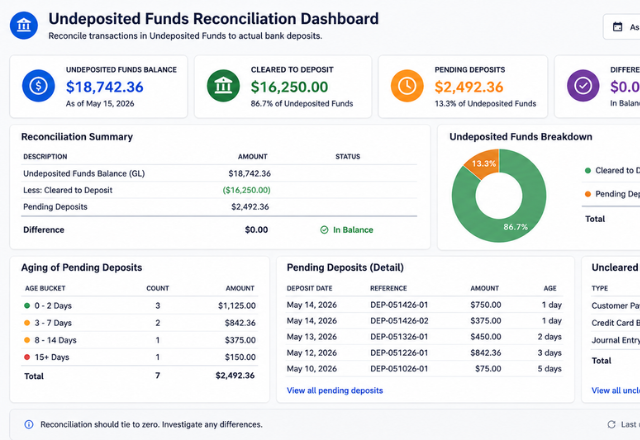This screenshot has height=440, width=640.
Task: Click DEPOSIT DATE column header
Action: pyautogui.click(x=309, y=288)
